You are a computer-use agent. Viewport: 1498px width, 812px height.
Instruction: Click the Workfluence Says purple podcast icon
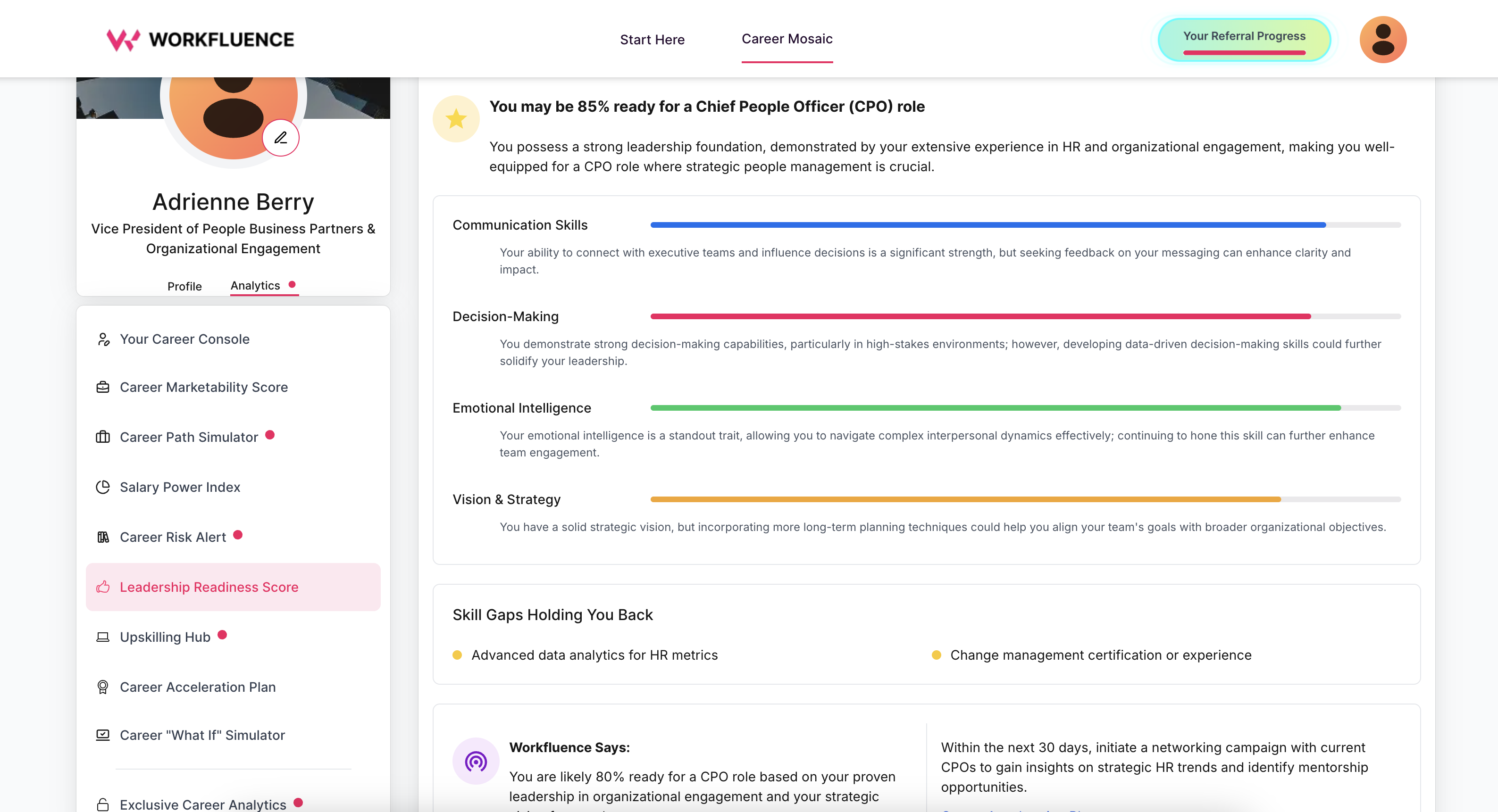(476, 761)
